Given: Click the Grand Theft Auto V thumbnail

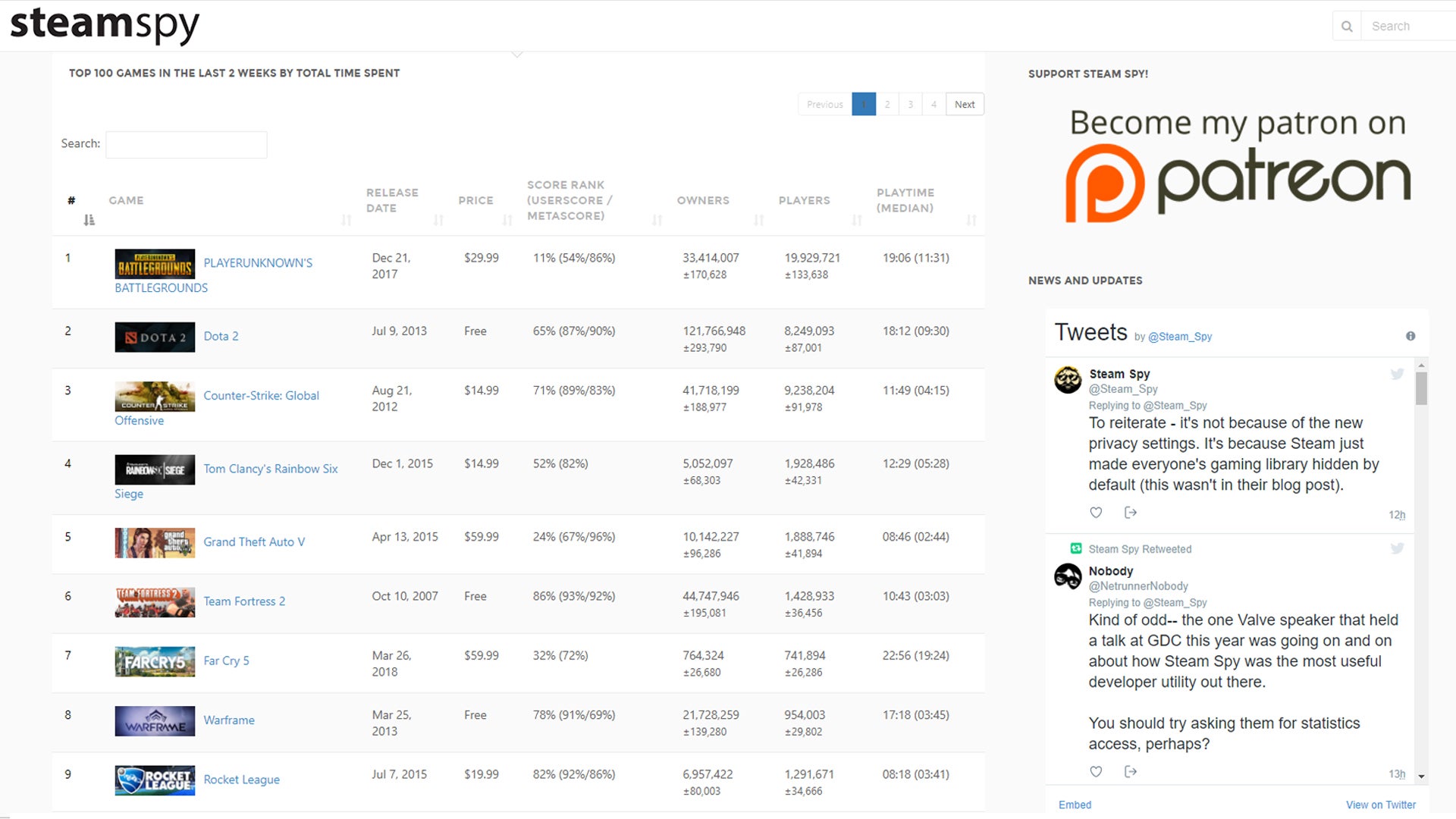Looking at the screenshot, I should [x=155, y=543].
